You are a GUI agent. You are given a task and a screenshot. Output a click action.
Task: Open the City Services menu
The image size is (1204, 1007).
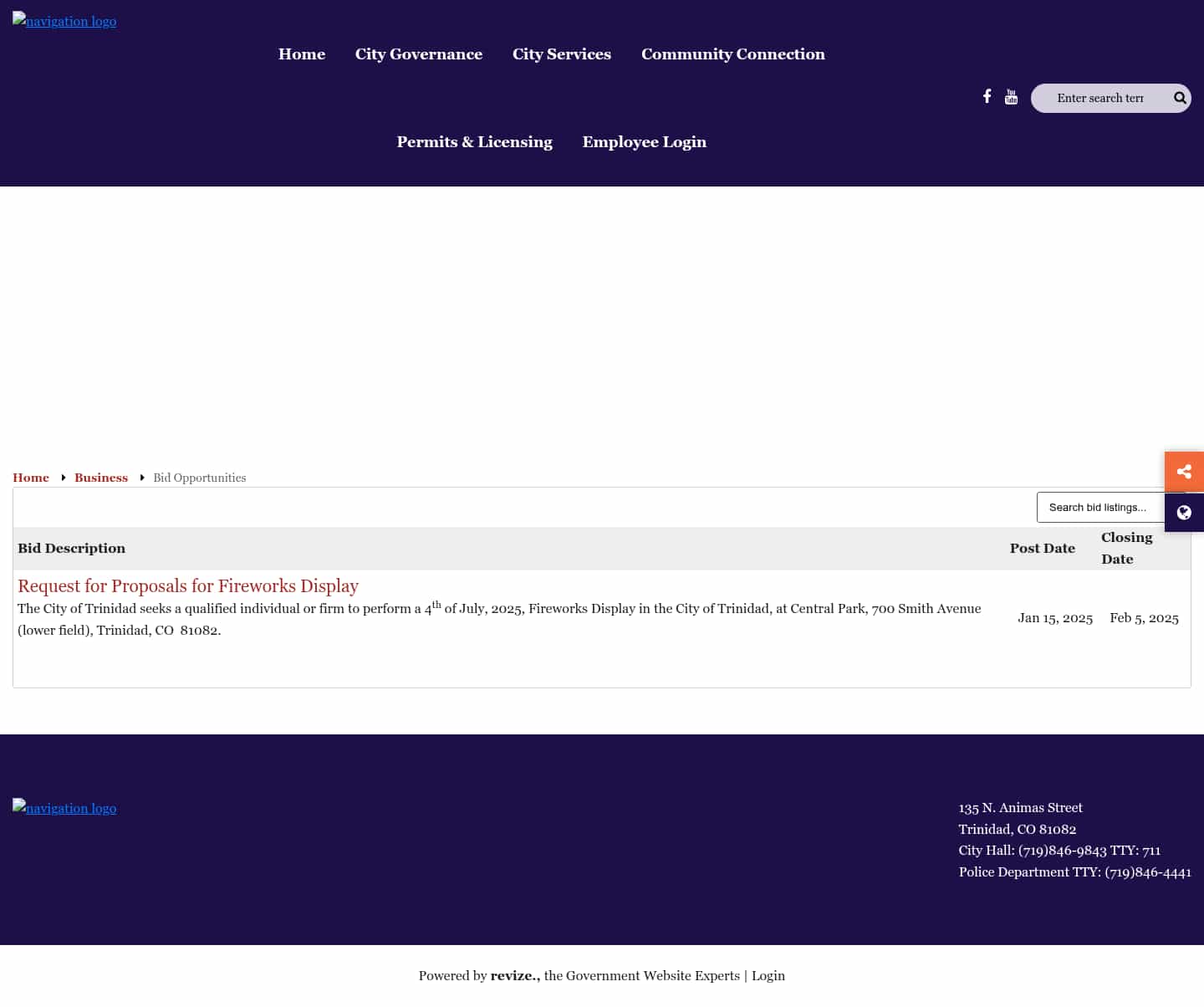click(x=562, y=54)
